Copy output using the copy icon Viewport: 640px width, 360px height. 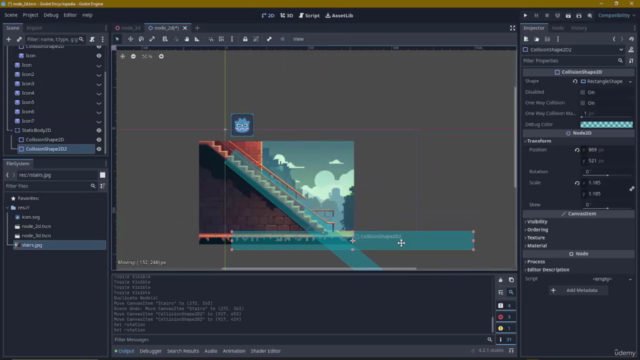(x=511, y=280)
